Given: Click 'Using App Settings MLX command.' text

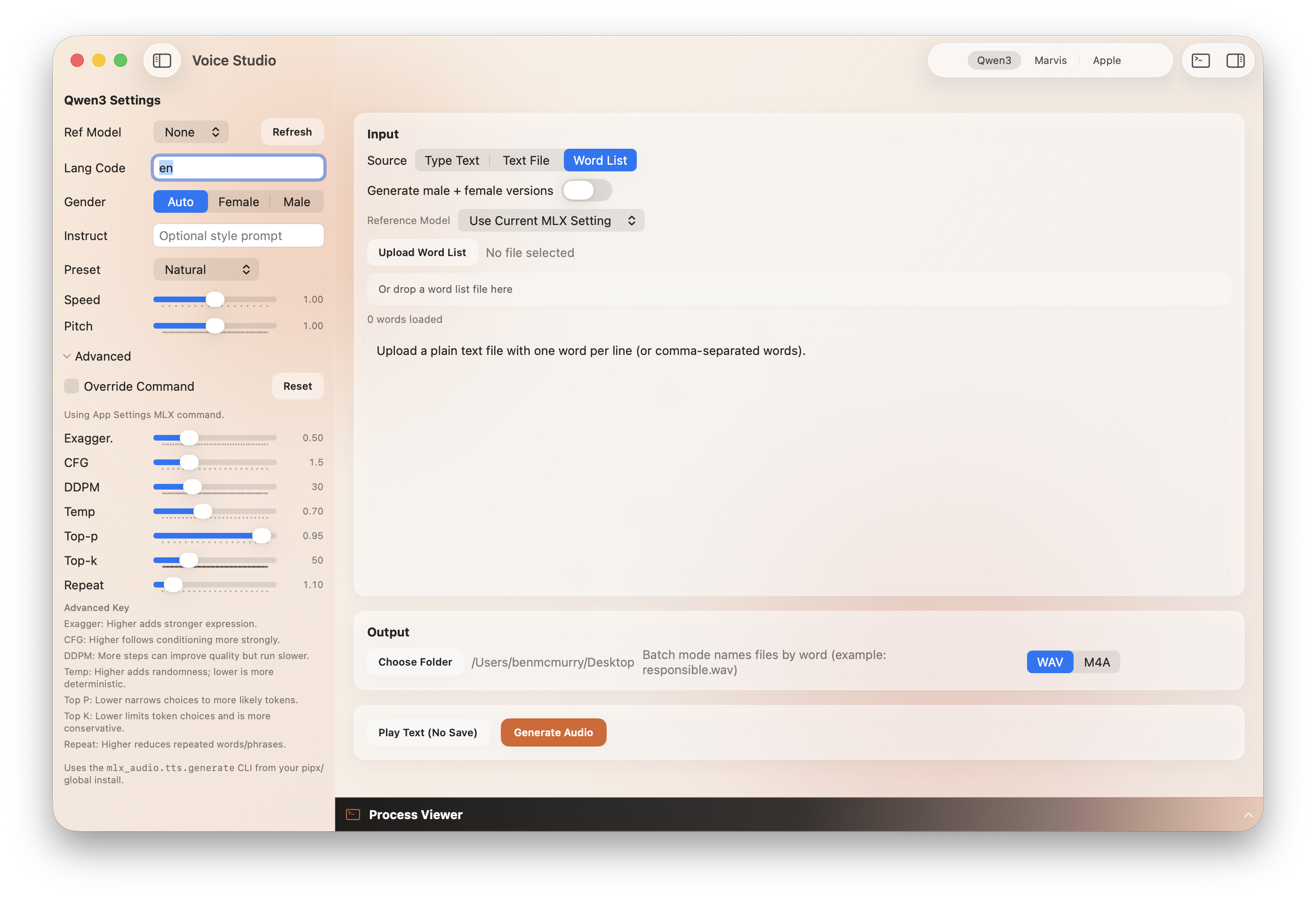Looking at the screenshot, I should (144, 415).
